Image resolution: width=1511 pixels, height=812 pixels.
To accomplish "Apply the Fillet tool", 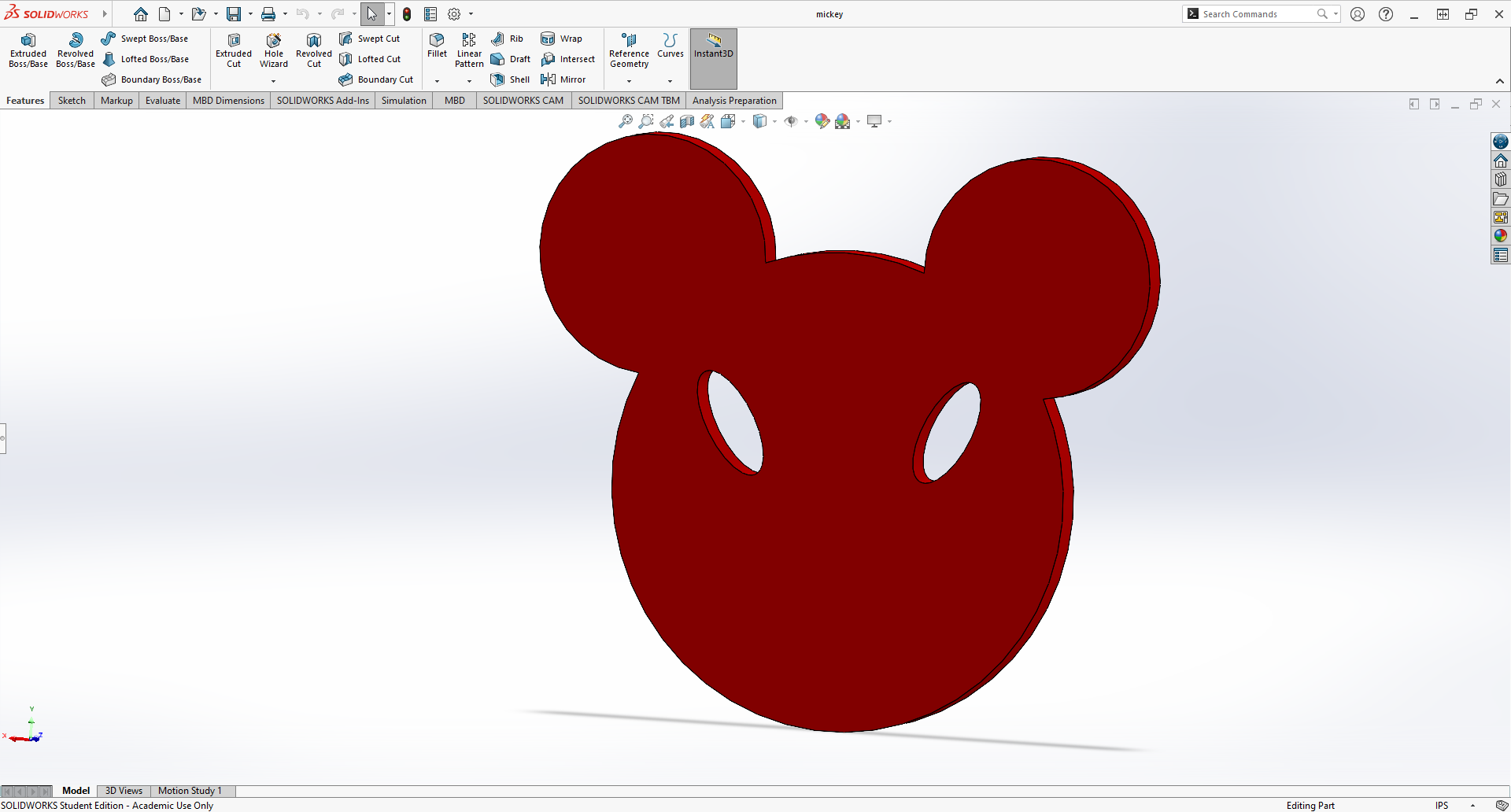I will click(437, 45).
